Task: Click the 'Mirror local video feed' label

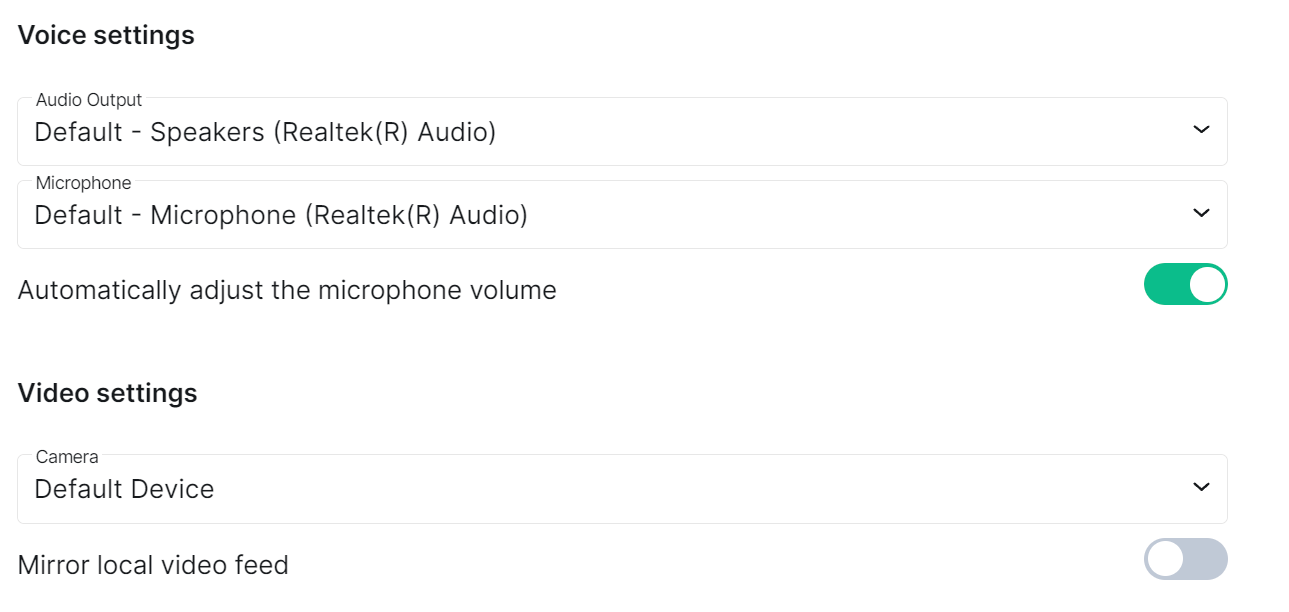Action: [x=153, y=565]
